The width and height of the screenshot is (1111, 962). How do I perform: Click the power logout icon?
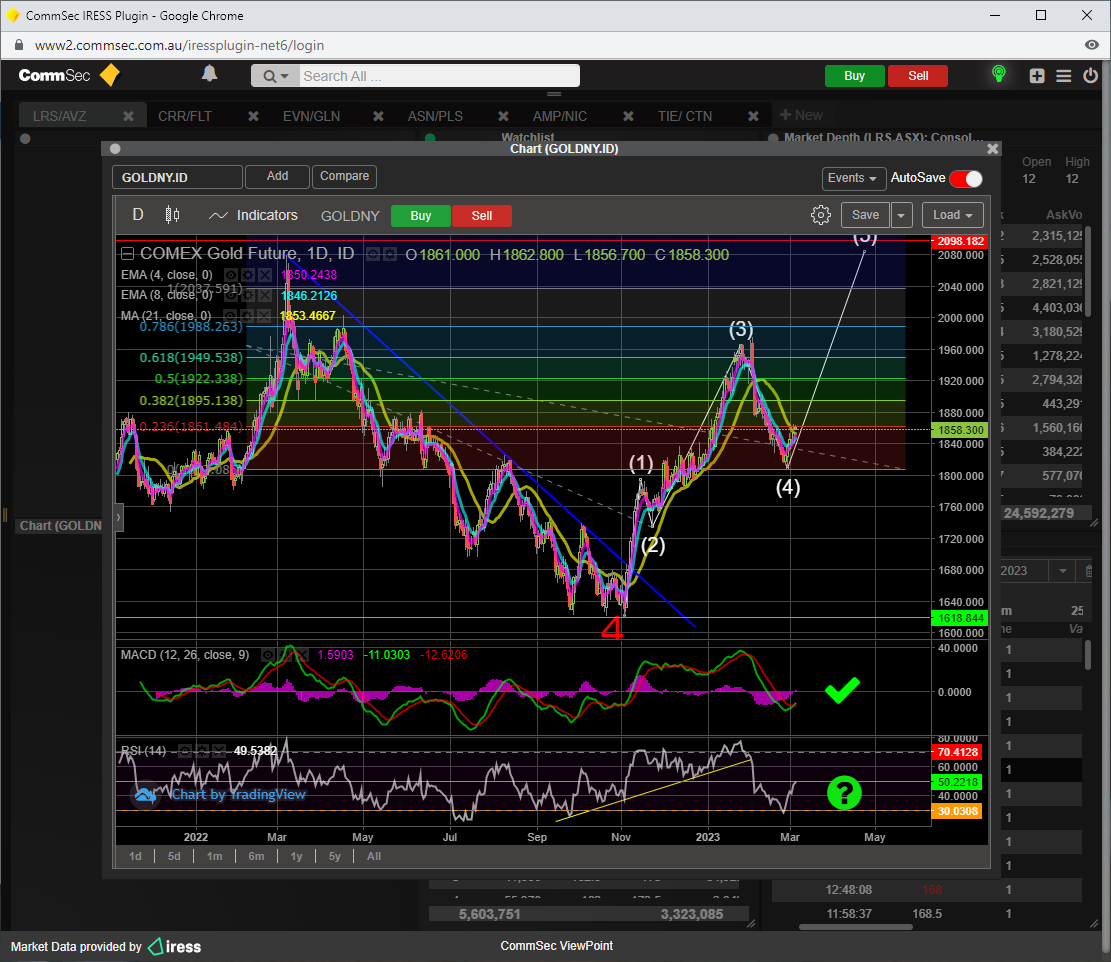tap(1090, 75)
